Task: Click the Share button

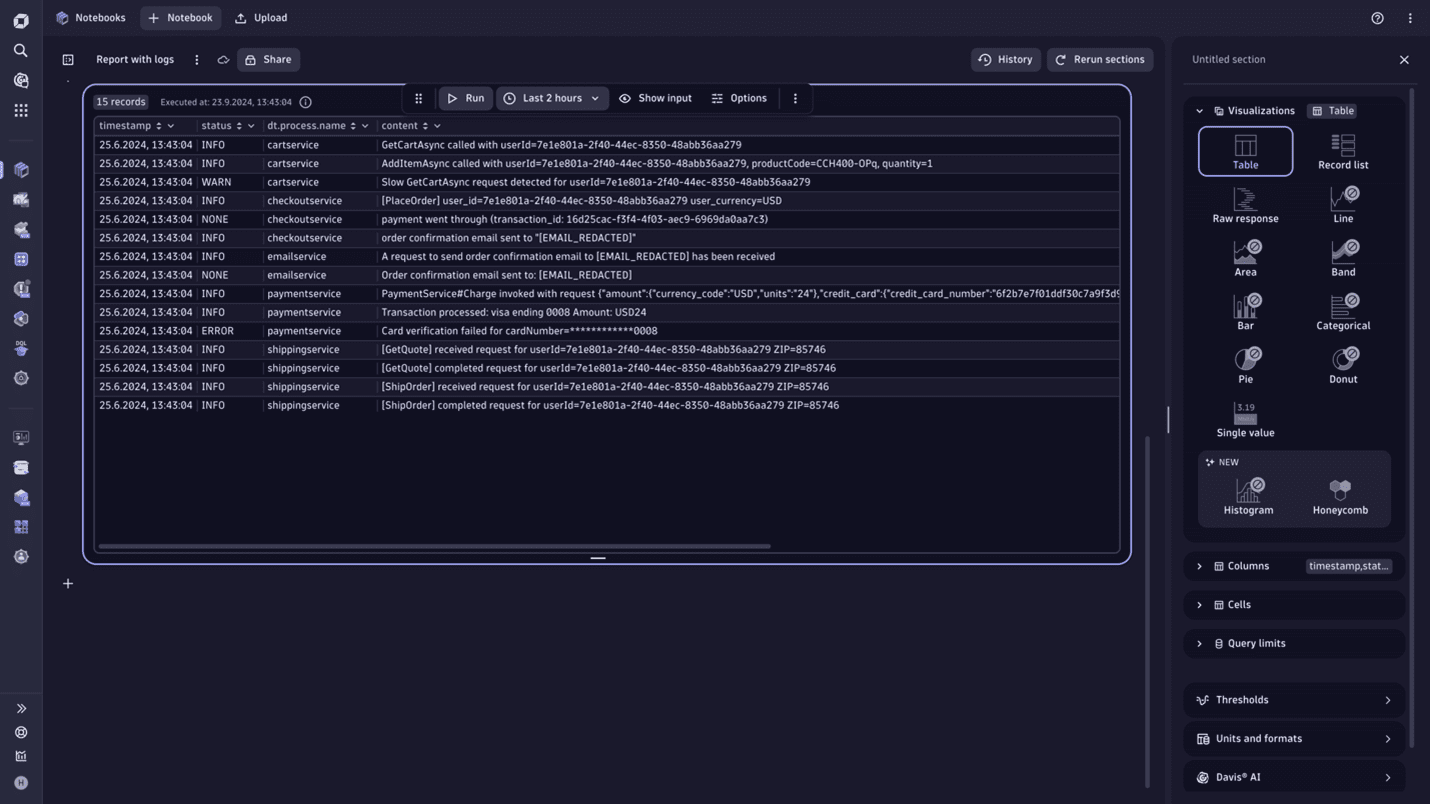Action: 268,60
